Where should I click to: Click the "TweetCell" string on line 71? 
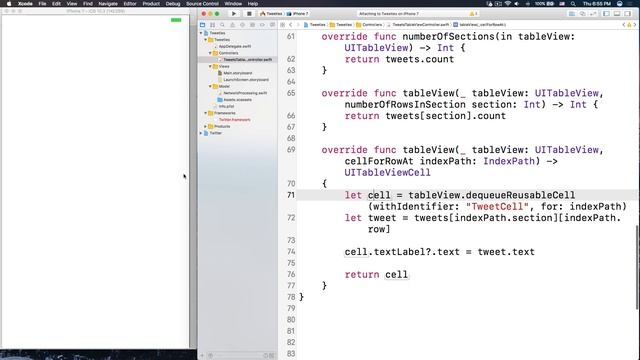pyautogui.click(x=497, y=207)
